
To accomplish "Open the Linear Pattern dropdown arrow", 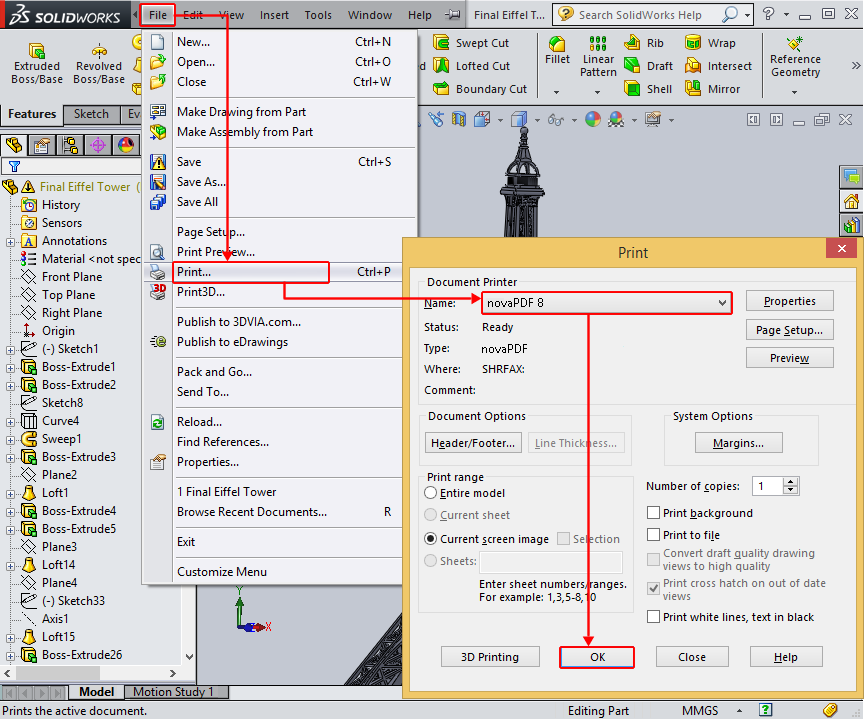I will click(597, 92).
